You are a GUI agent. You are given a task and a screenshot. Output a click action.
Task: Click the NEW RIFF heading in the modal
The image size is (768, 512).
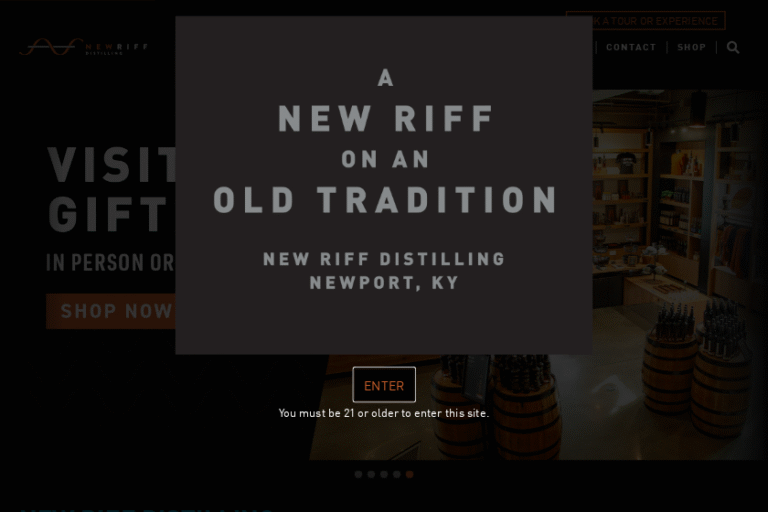tap(386, 119)
